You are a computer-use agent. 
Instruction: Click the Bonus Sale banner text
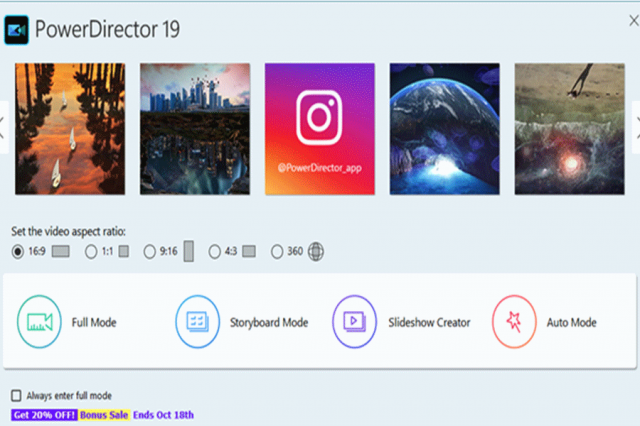104,415
